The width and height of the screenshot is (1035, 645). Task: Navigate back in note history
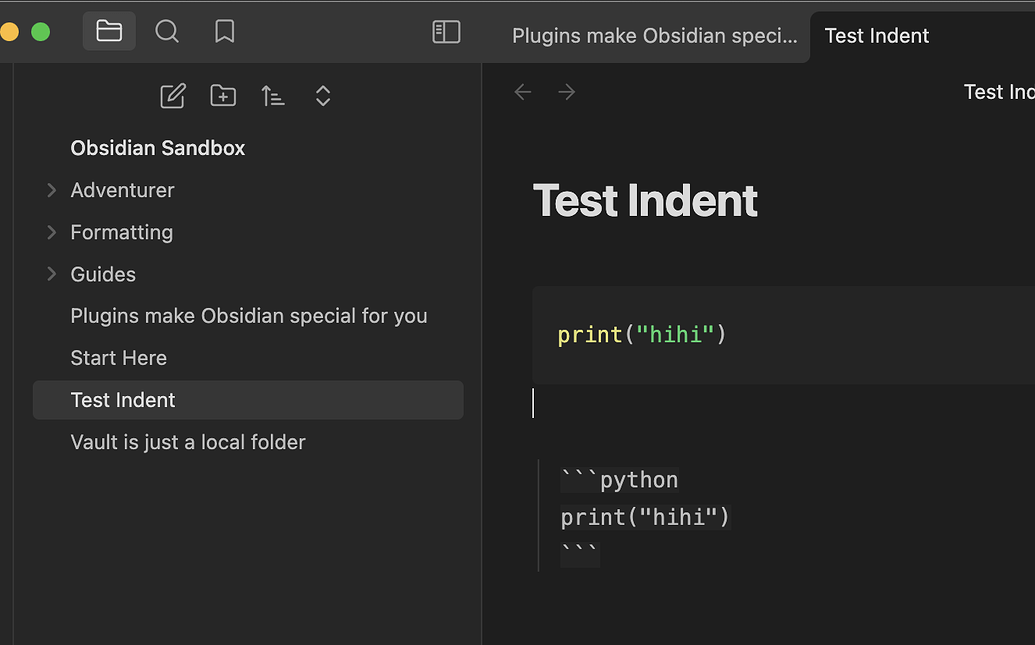(x=522, y=91)
